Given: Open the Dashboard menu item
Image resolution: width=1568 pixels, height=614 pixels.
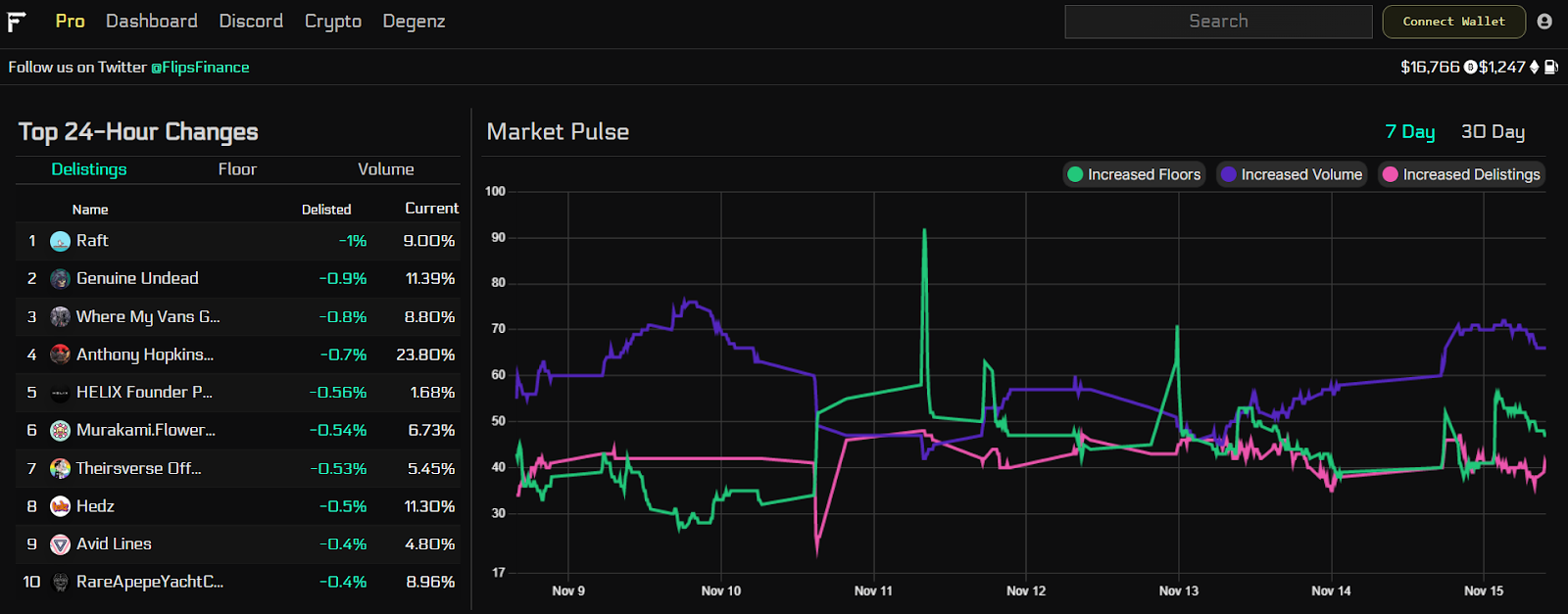Looking at the screenshot, I should pos(151,22).
